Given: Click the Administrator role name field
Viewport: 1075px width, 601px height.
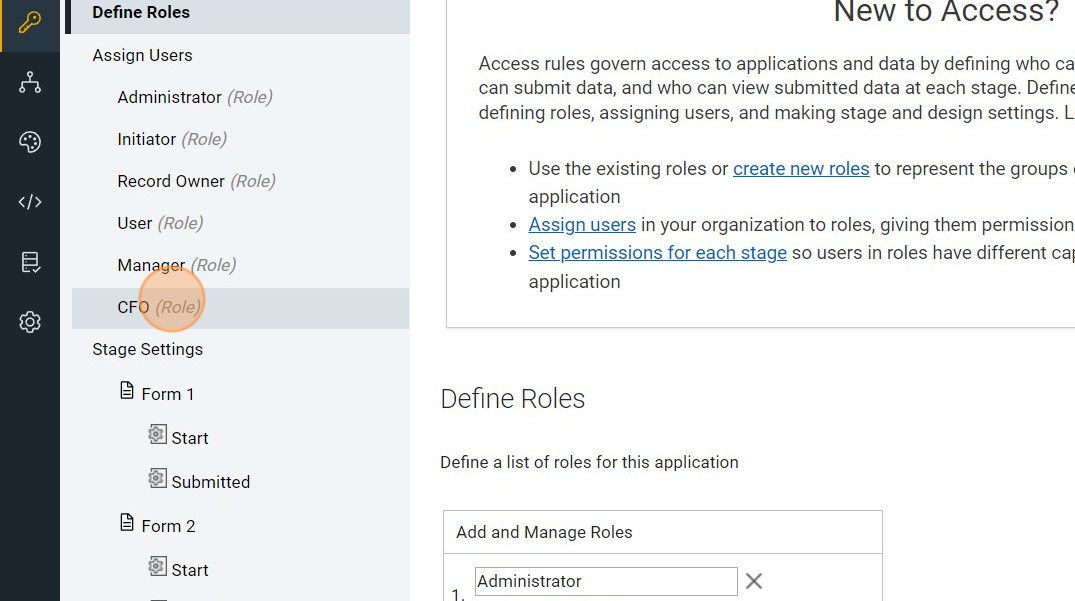Looking at the screenshot, I should [x=606, y=581].
